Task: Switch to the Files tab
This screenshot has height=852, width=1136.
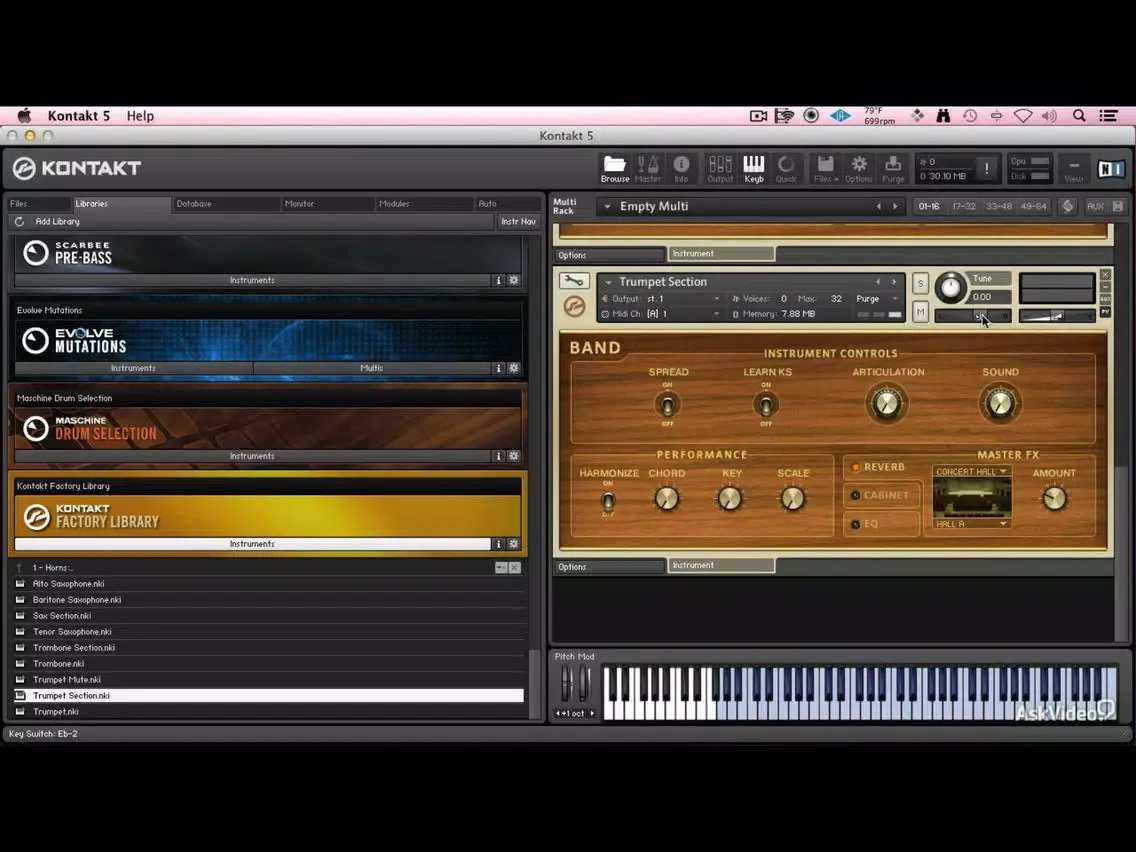Action: tap(38, 204)
